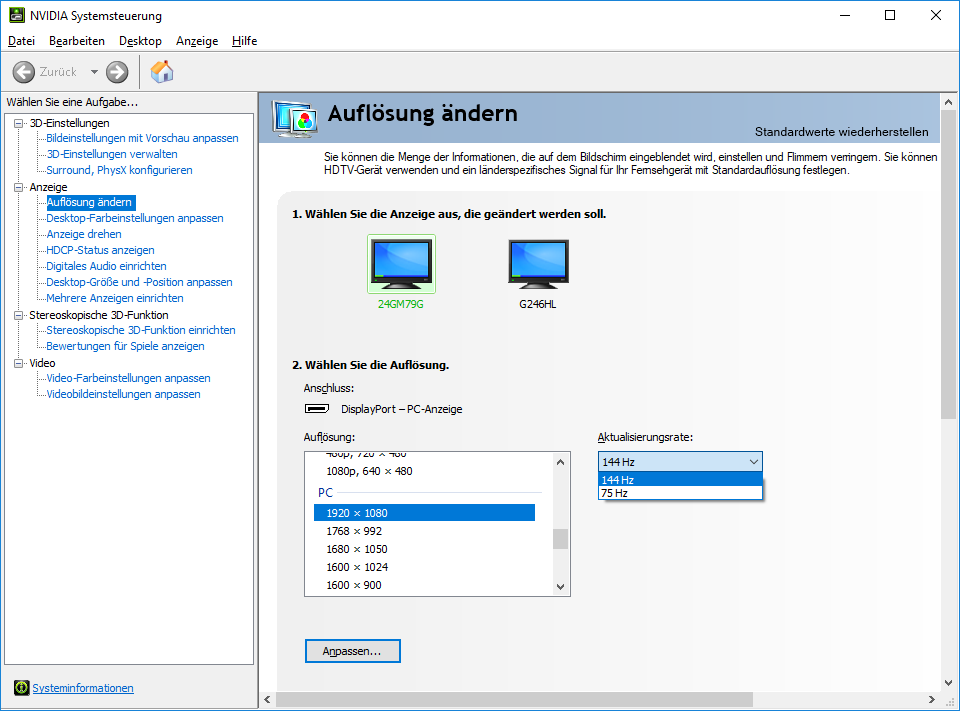This screenshot has height=711, width=961.
Task: Click the Anpassen... button
Action: 352,651
